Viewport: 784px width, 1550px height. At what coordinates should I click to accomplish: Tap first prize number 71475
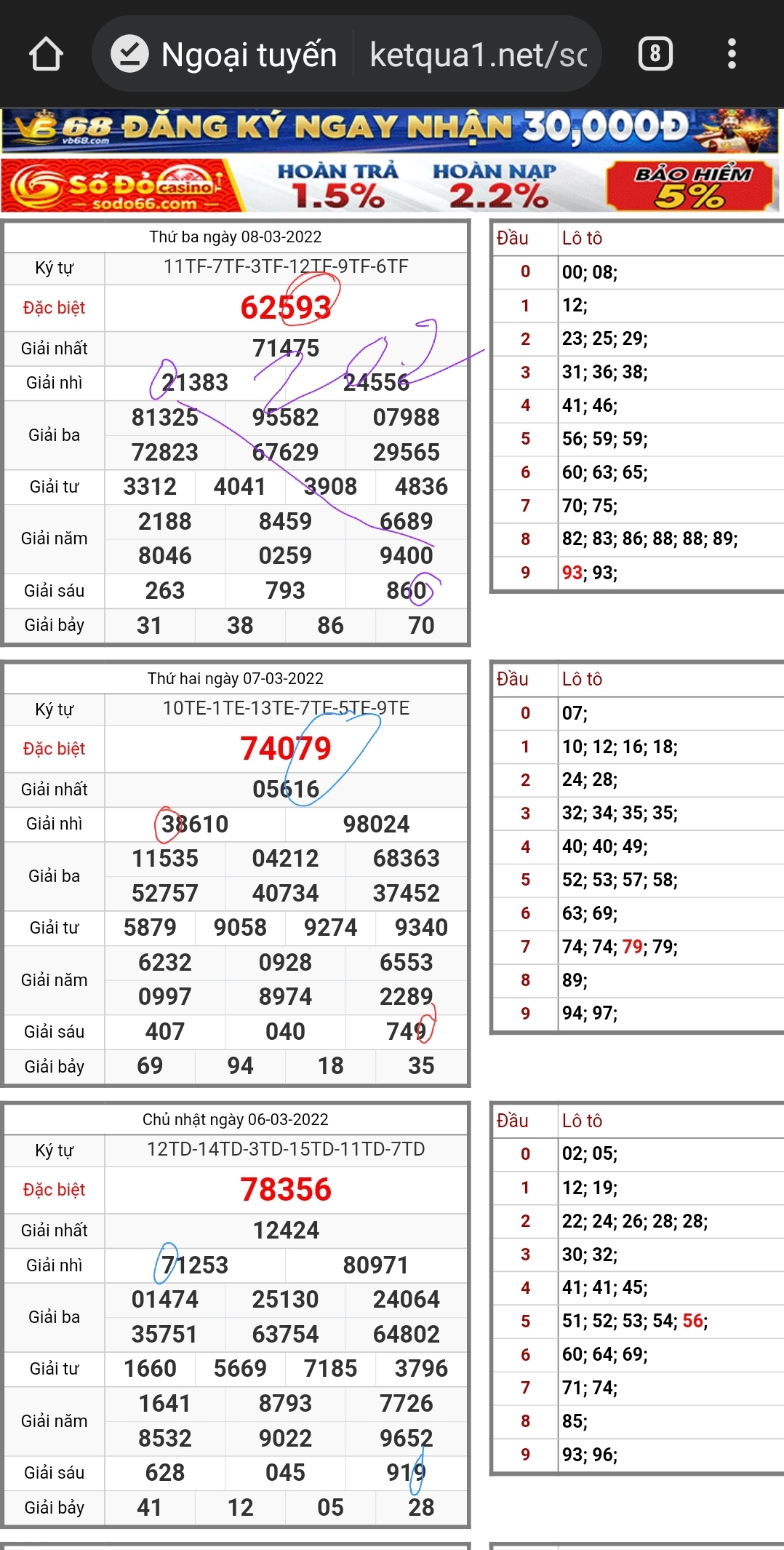pos(286,349)
